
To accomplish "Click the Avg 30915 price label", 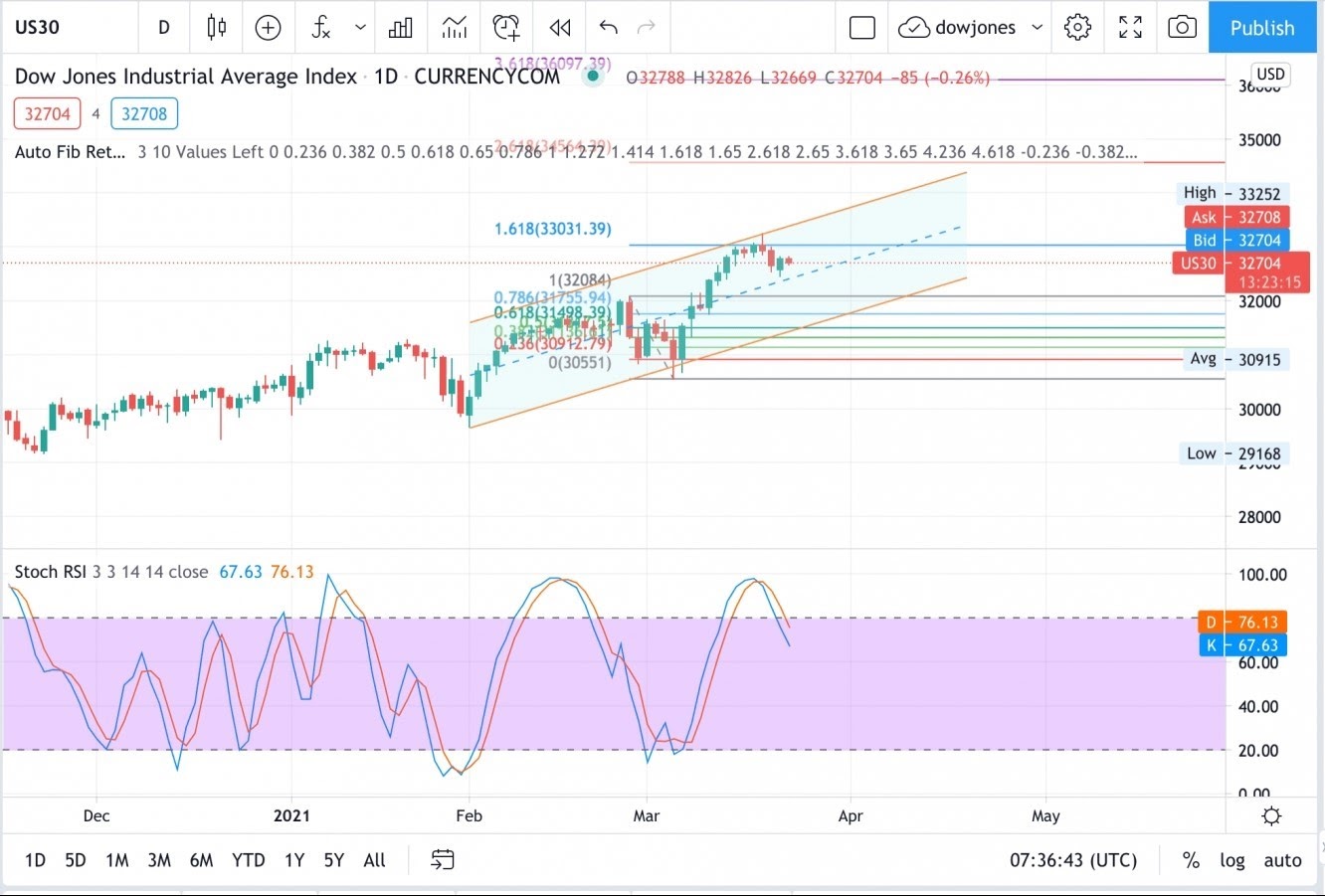I will click(1235, 359).
